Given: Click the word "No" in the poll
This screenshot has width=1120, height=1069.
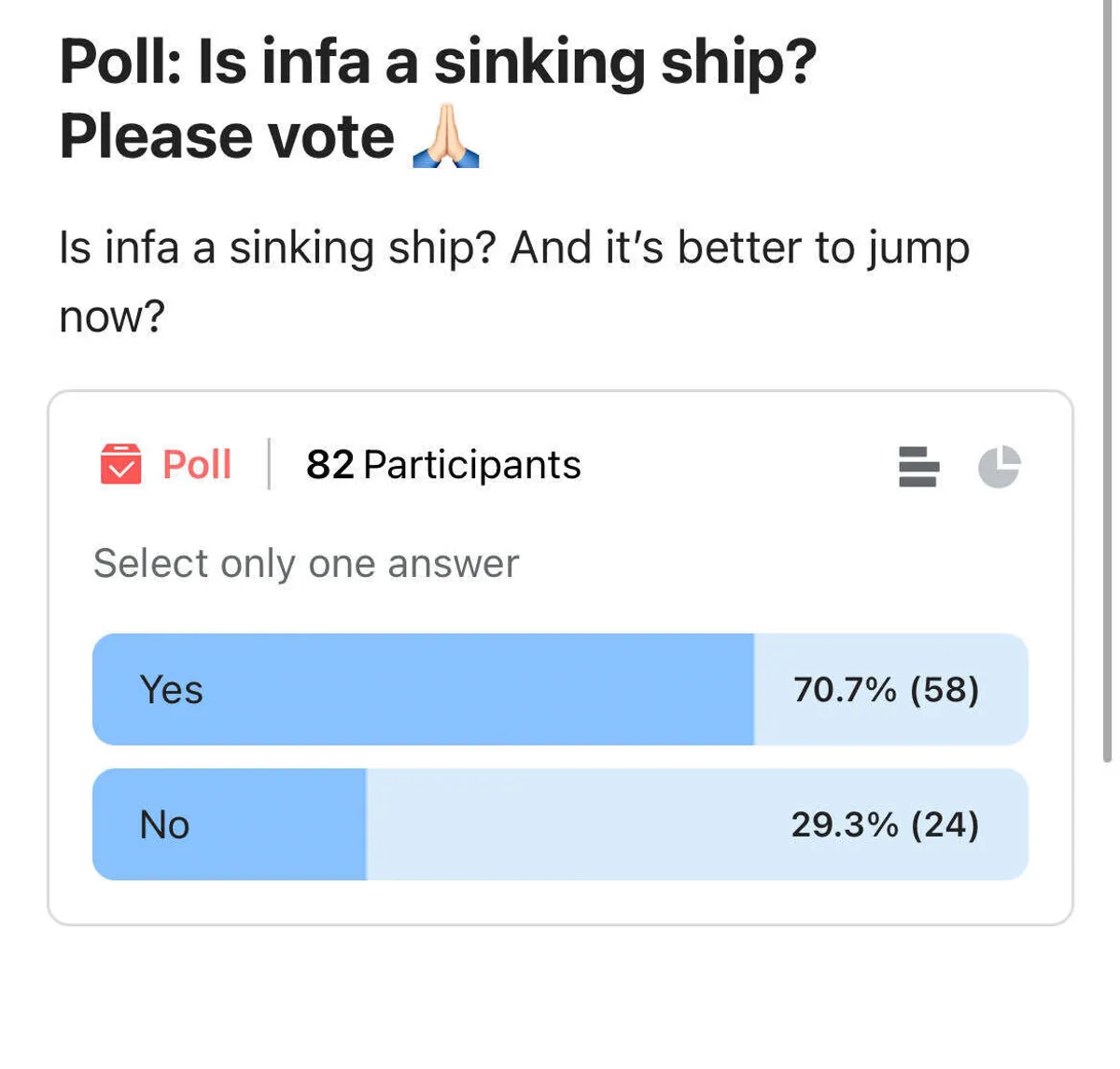Looking at the screenshot, I should click(x=164, y=825).
